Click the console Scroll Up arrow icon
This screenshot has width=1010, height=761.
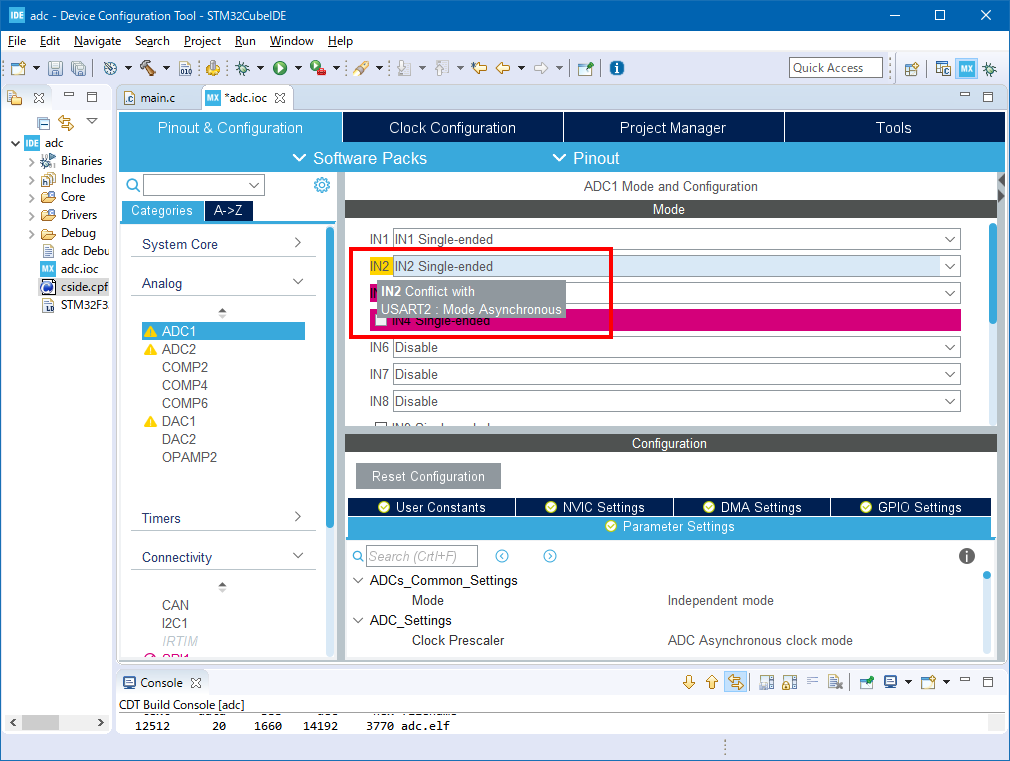712,682
